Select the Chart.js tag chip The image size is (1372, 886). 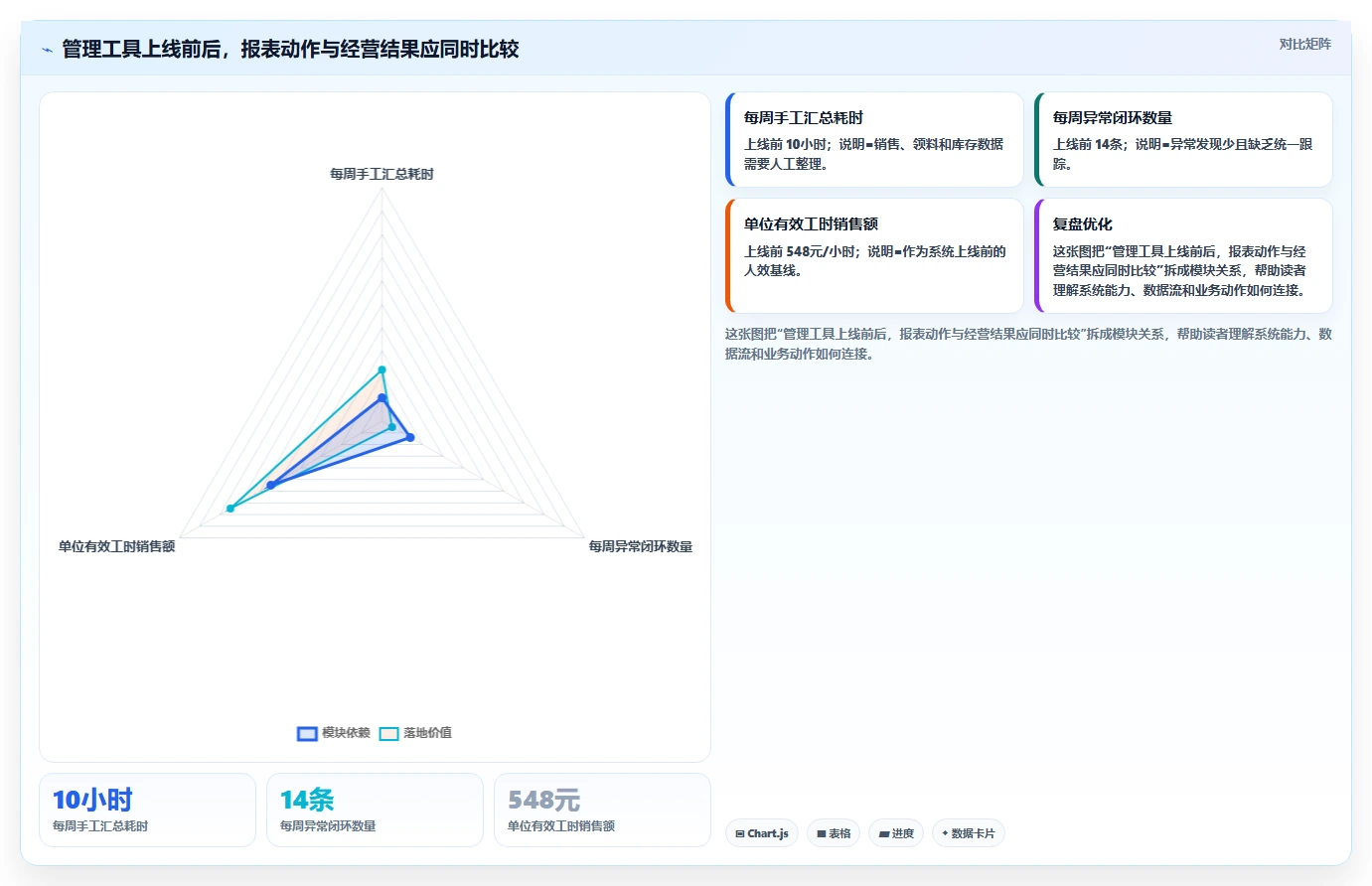click(762, 833)
